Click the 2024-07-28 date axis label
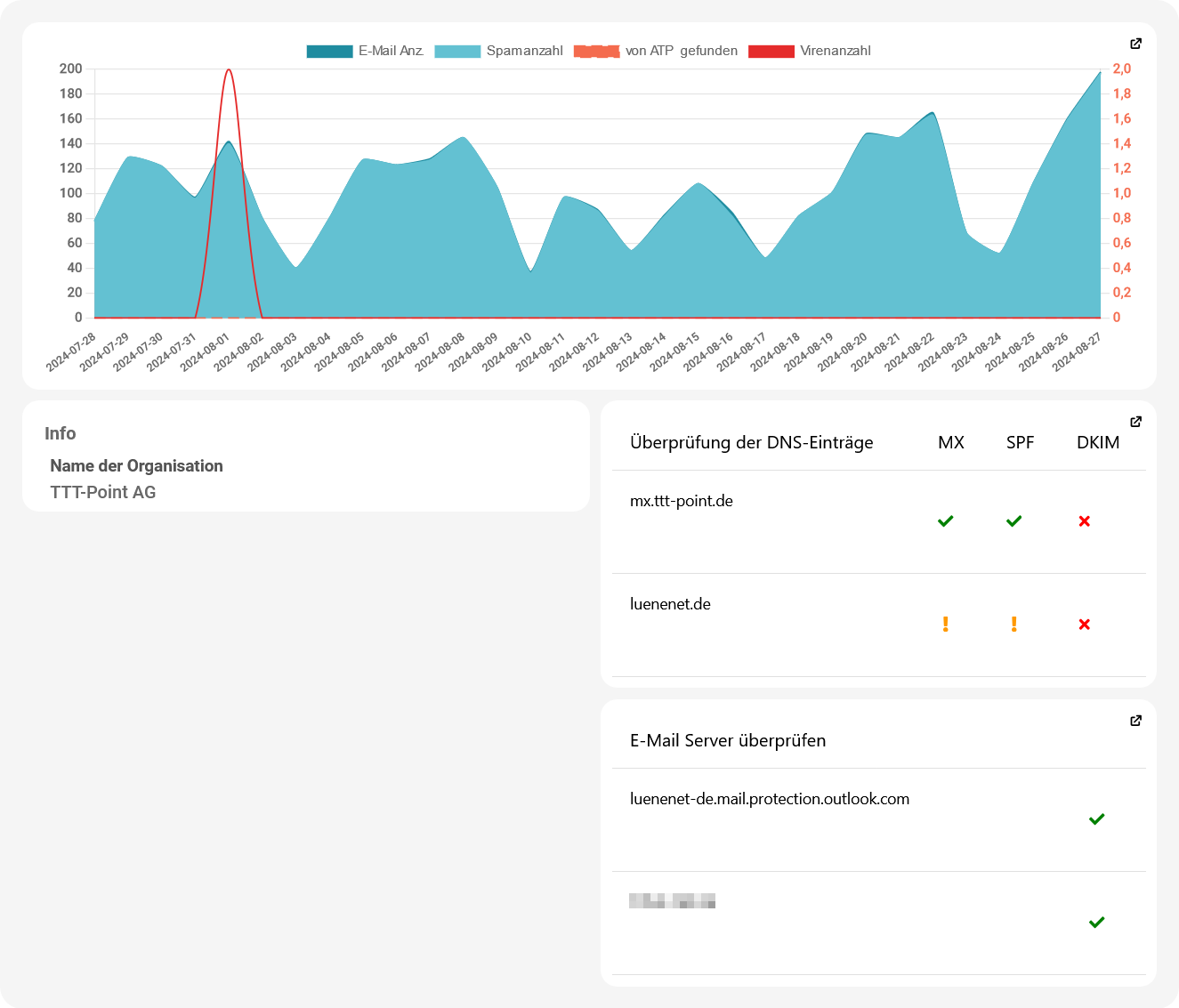The height and width of the screenshot is (1008, 1179). click(x=70, y=352)
